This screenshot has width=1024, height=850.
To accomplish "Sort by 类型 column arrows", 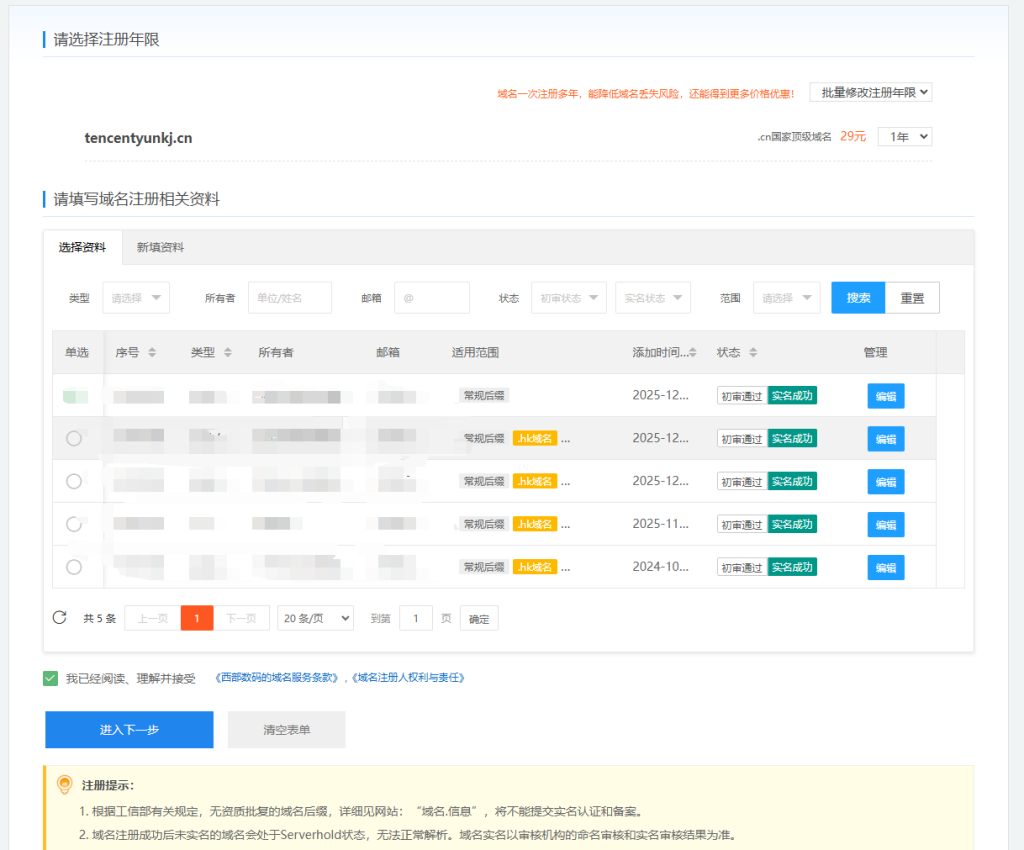I will 228,353.
